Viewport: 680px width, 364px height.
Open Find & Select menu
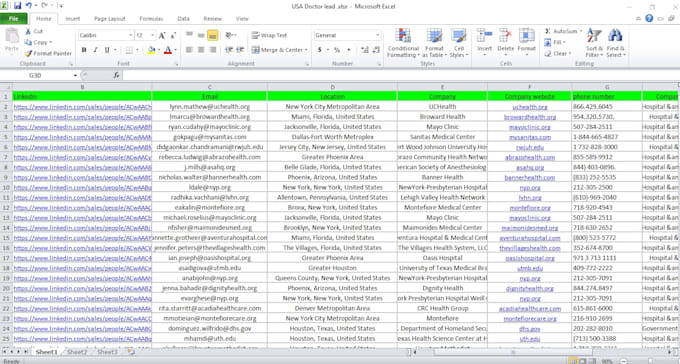[x=615, y=43]
